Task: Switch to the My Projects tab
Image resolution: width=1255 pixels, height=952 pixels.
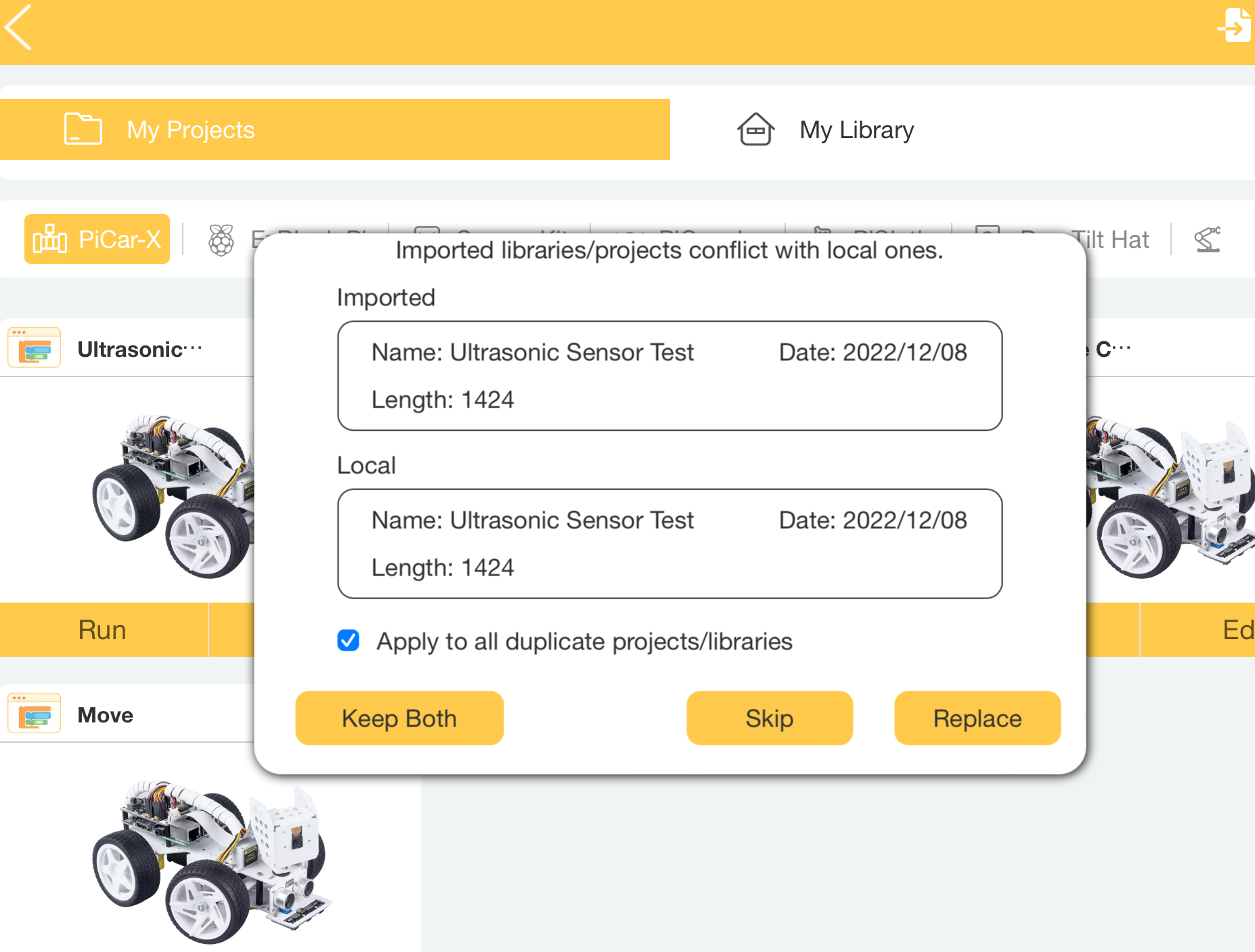Action: [x=335, y=129]
